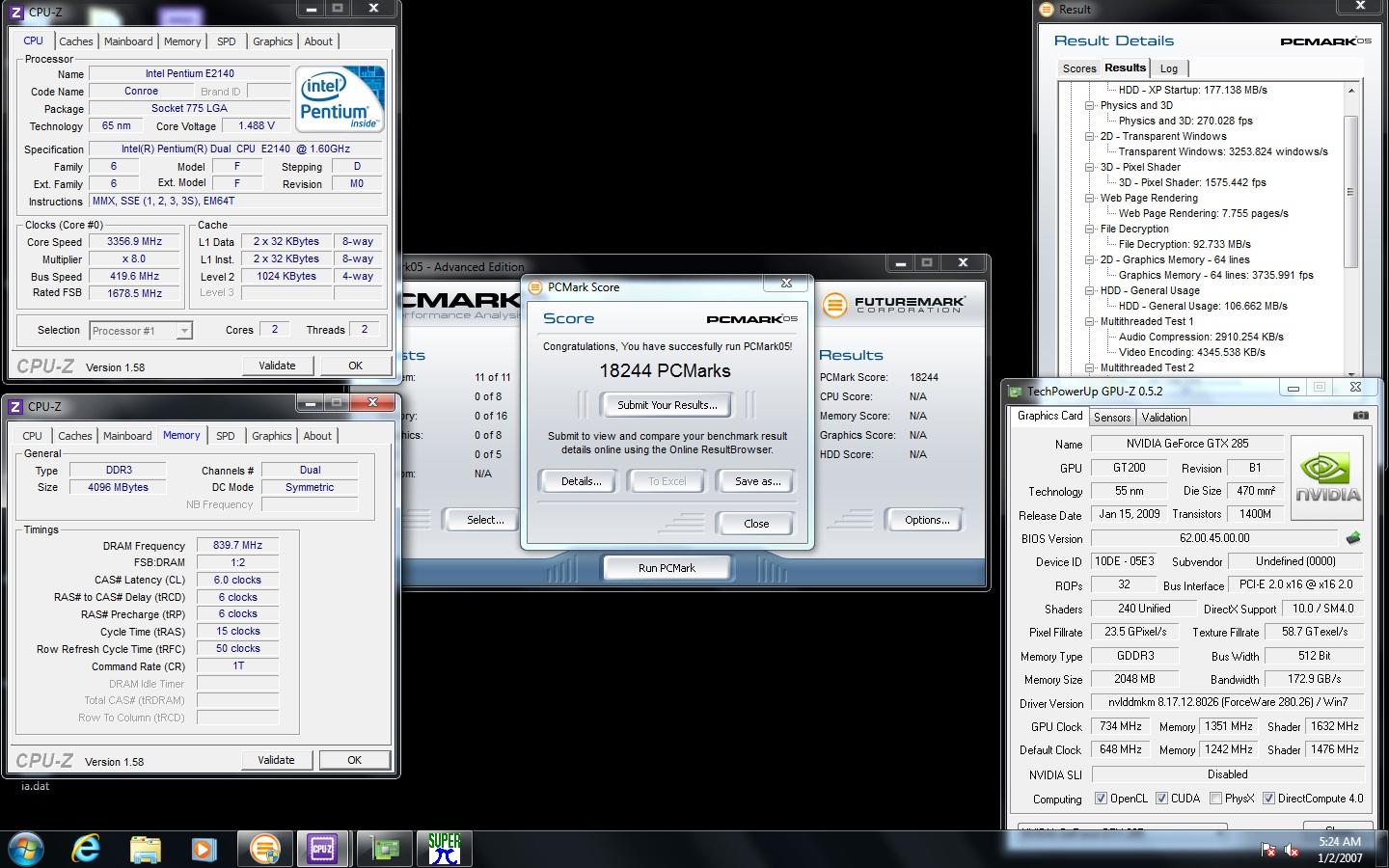Viewport: 1389px width, 868px height.
Task: Click the Result window title bar icon
Action: coord(1047,10)
